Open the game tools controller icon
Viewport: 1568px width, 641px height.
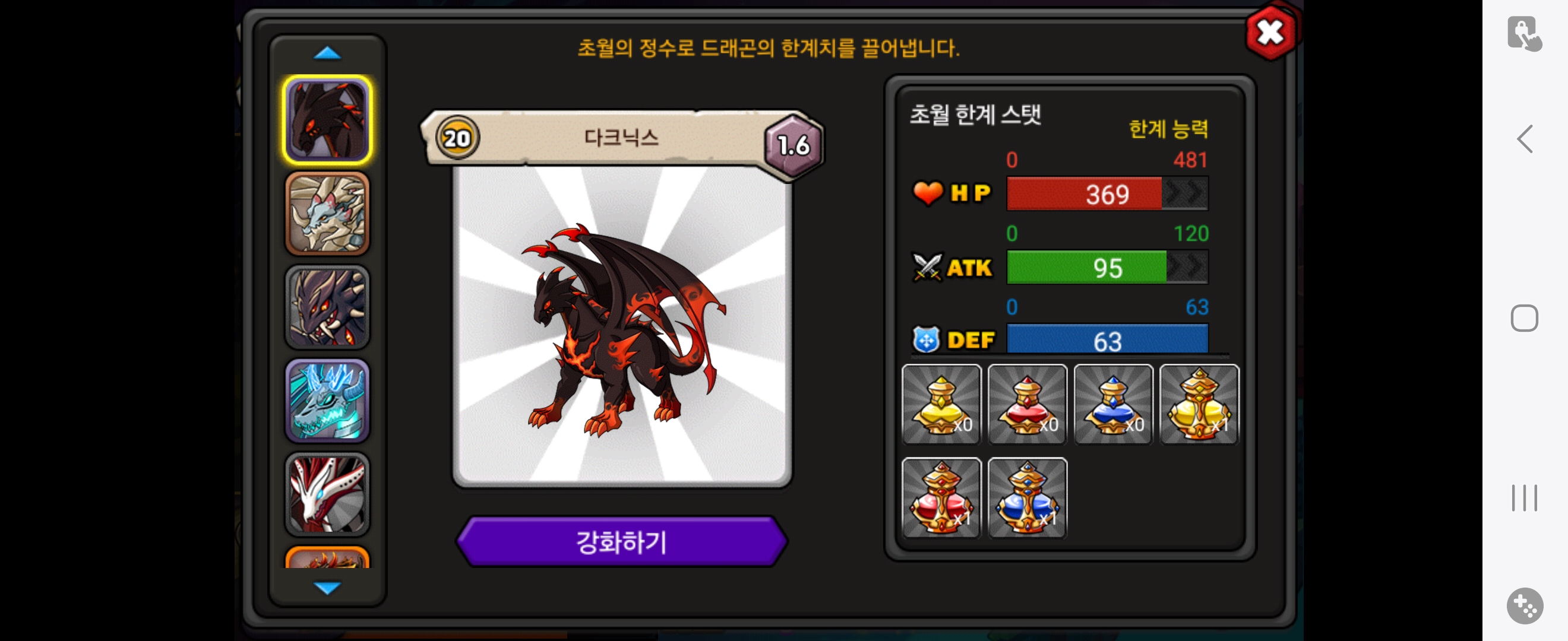[1524, 605]
